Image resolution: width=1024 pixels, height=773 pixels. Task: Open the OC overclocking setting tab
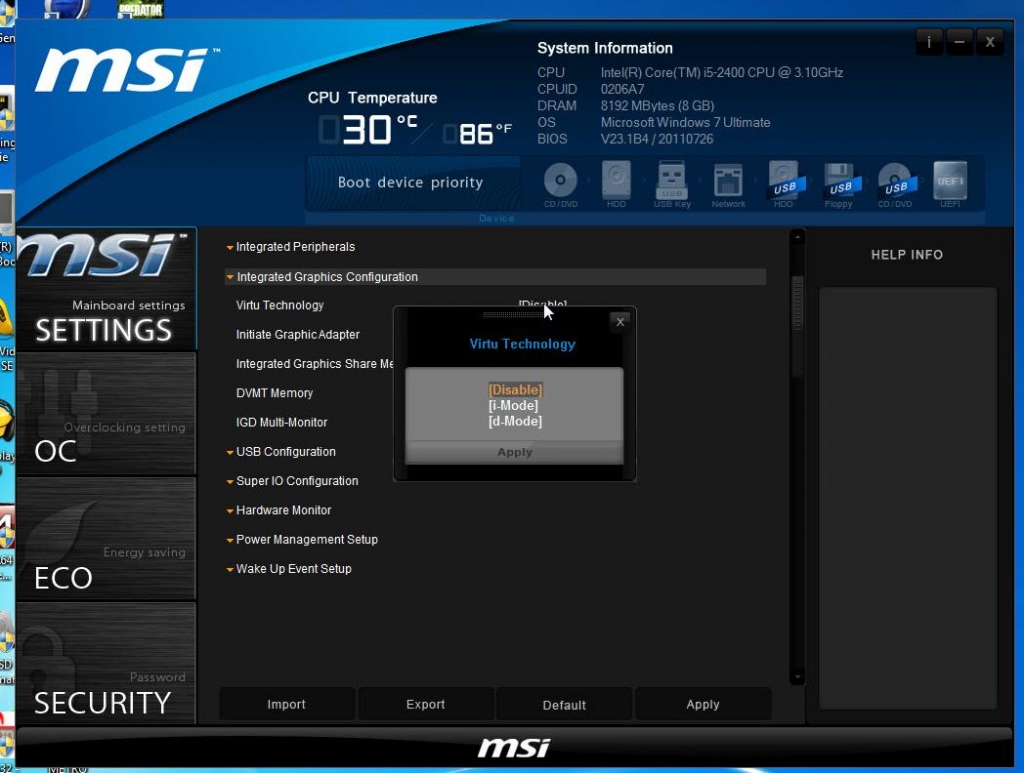(x=106, y=413)
